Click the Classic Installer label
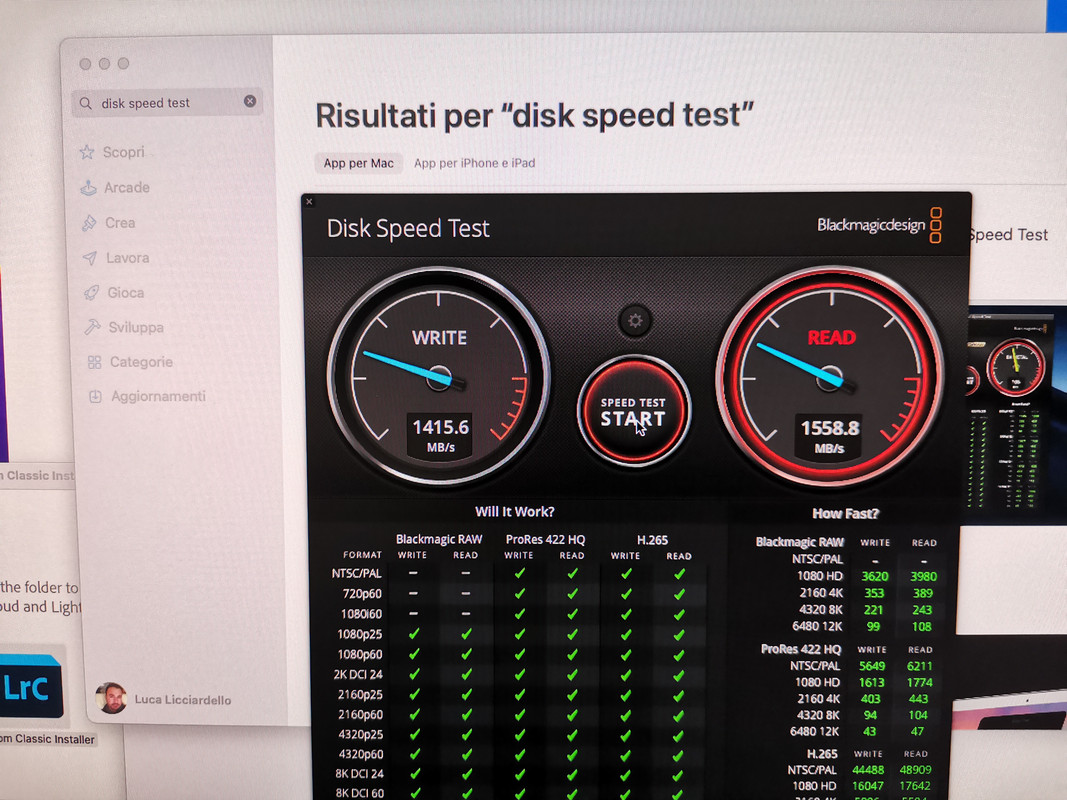Screen dimensions: 1067x800 pos(49,739)
